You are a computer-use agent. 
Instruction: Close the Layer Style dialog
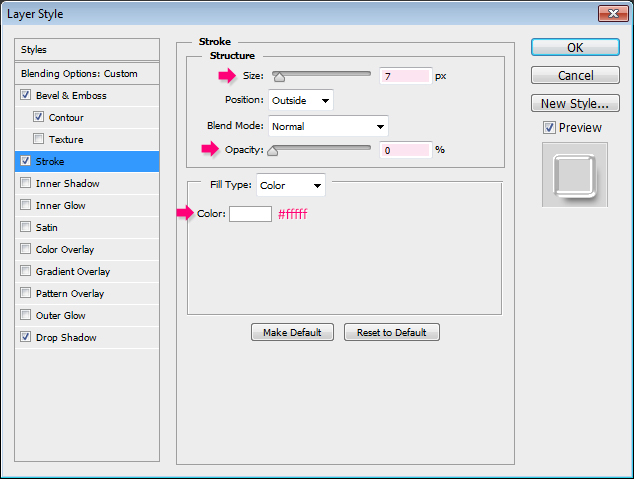coord(613,14)
